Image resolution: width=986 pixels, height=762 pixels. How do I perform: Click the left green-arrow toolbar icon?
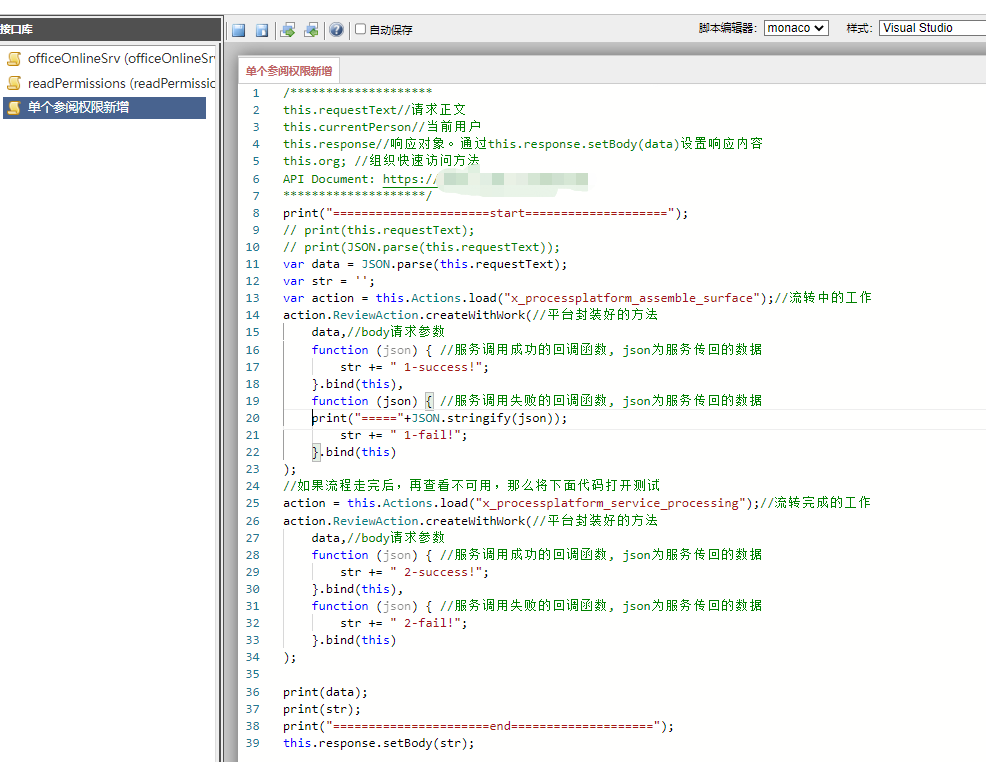click(288, 30)
